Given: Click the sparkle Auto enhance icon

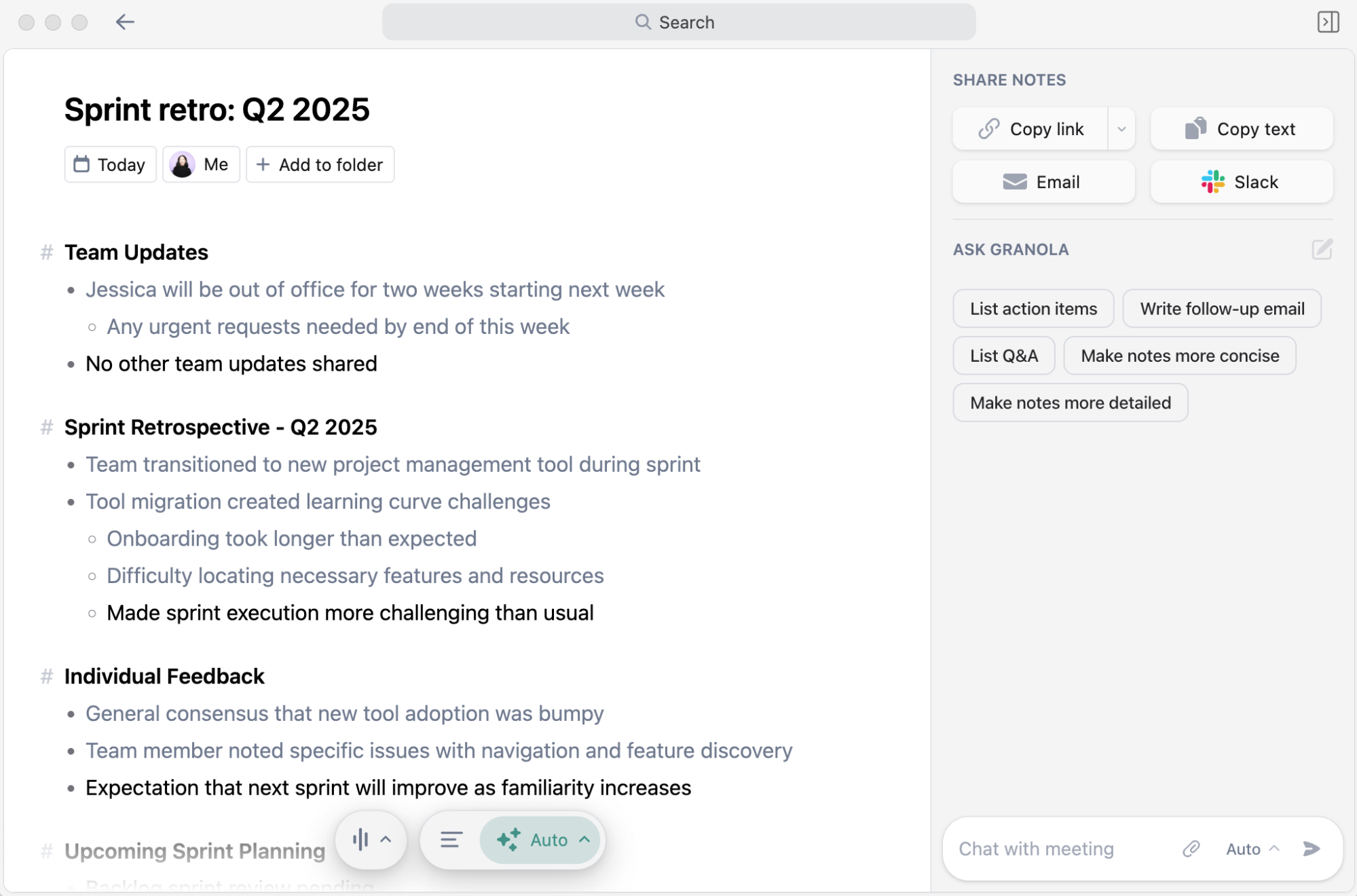Looking at the screenshot, I should coord(508,840).
